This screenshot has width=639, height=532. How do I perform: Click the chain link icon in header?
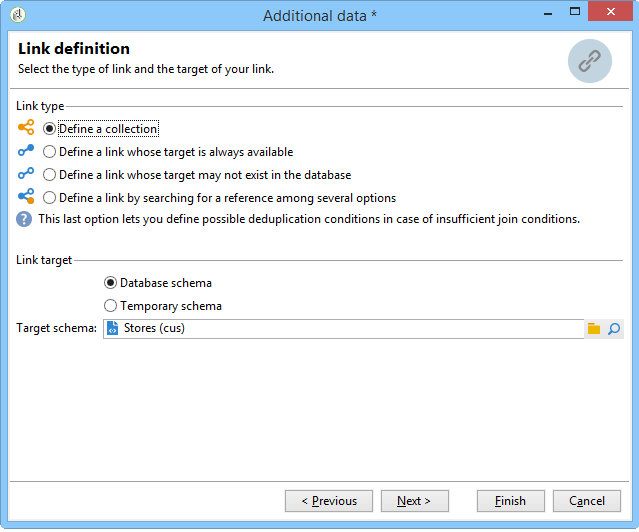click(590, 61)
